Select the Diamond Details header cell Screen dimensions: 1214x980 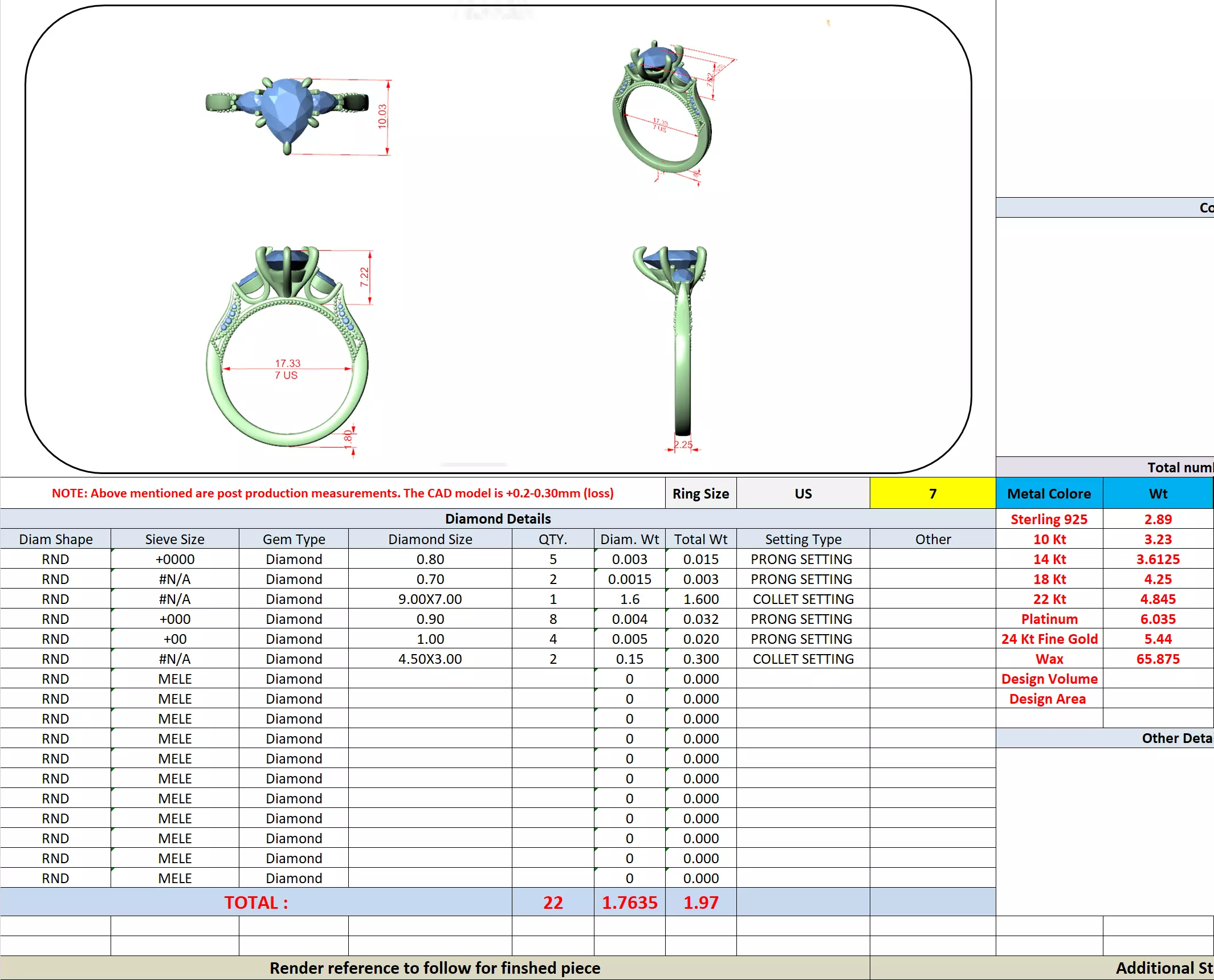pyautogui.click(x=498, y=518)
